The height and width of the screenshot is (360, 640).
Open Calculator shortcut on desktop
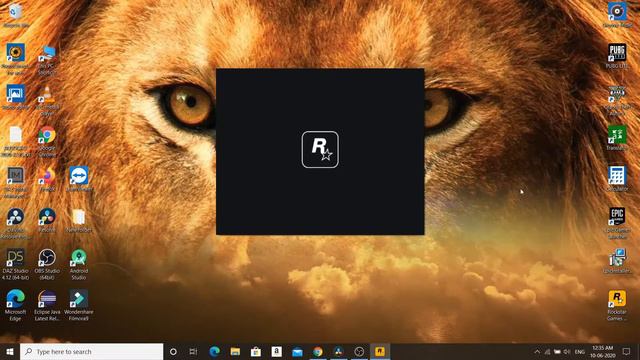tap(617, 179)
